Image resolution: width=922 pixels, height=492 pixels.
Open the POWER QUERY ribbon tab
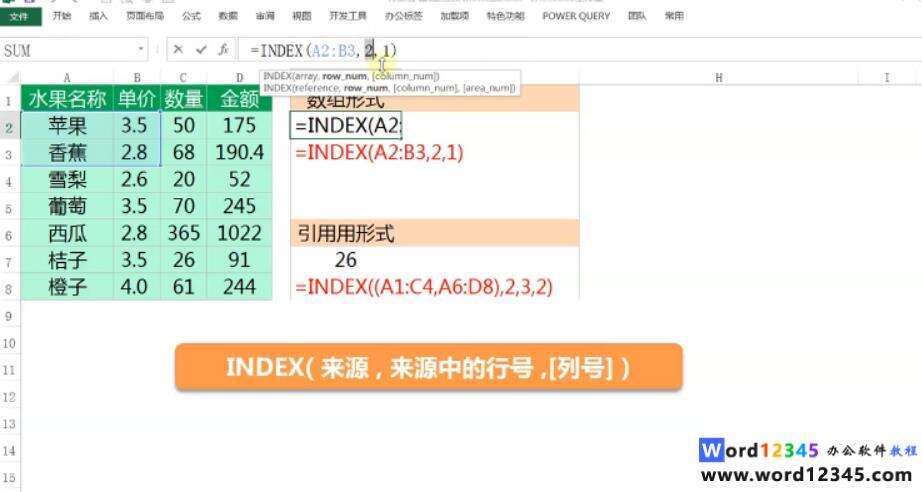[576, 16]
